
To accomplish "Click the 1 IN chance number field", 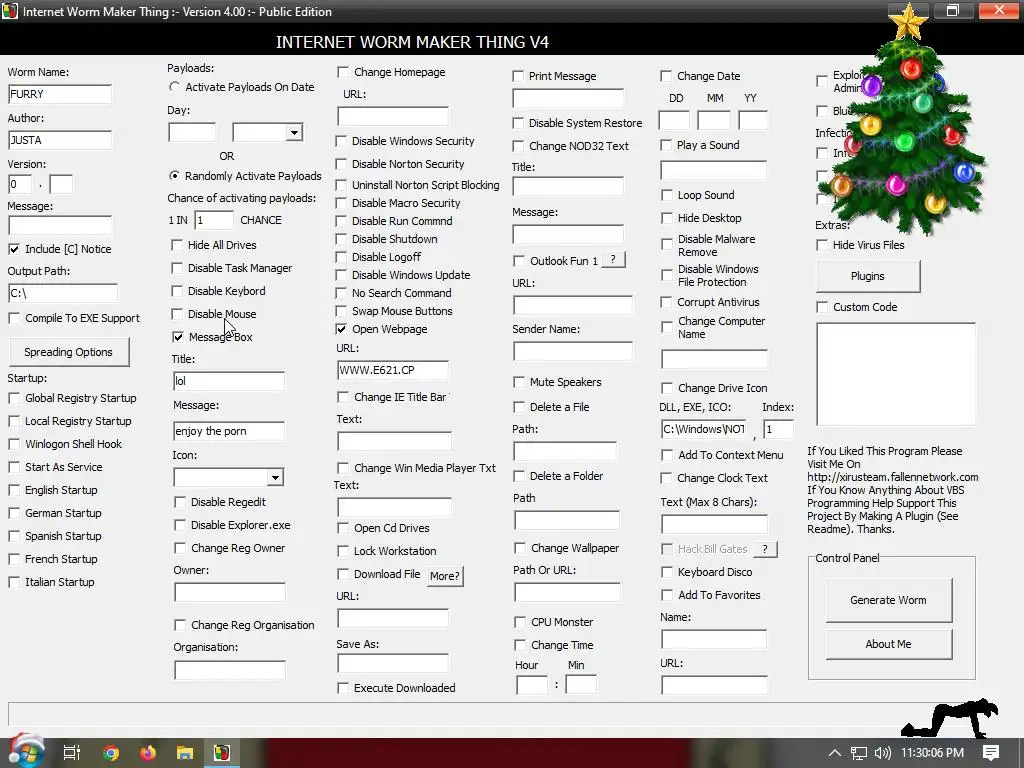I will (x=214, y=220).
